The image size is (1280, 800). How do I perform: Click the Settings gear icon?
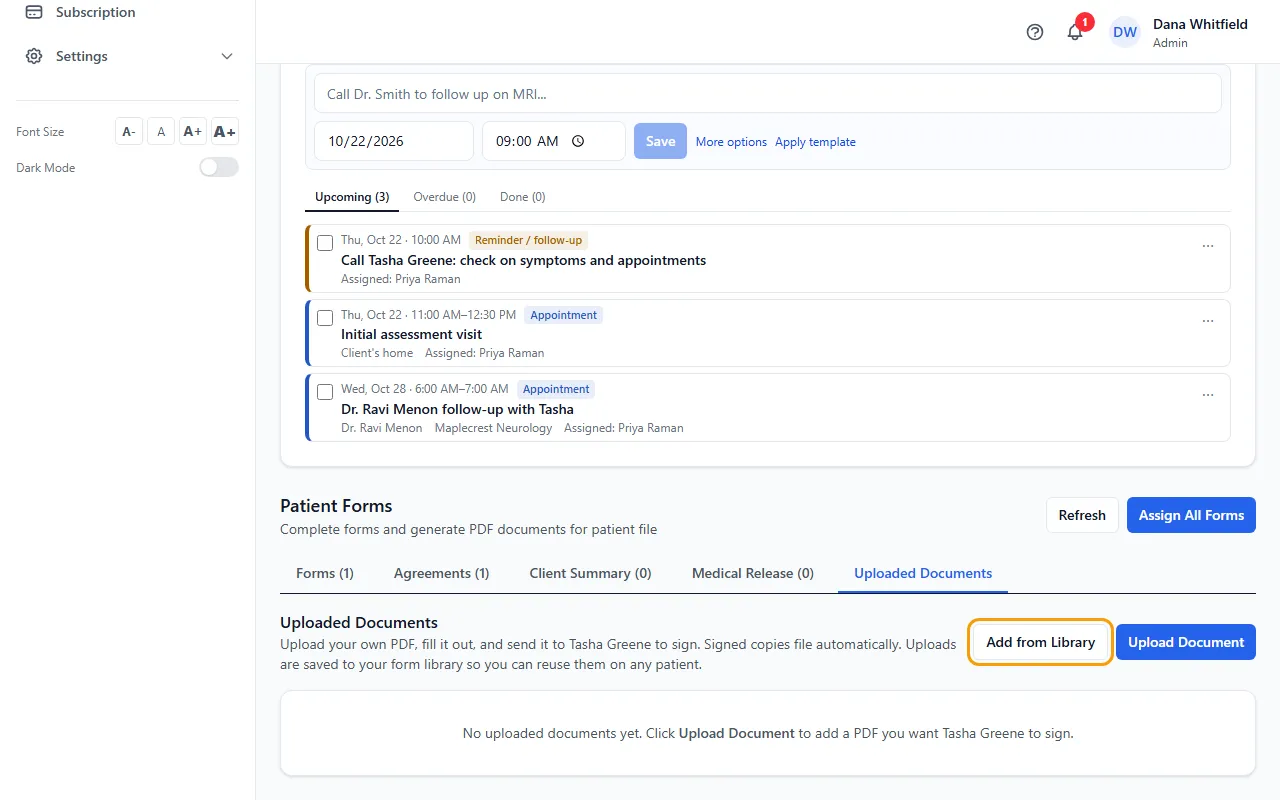coord(34,56)
